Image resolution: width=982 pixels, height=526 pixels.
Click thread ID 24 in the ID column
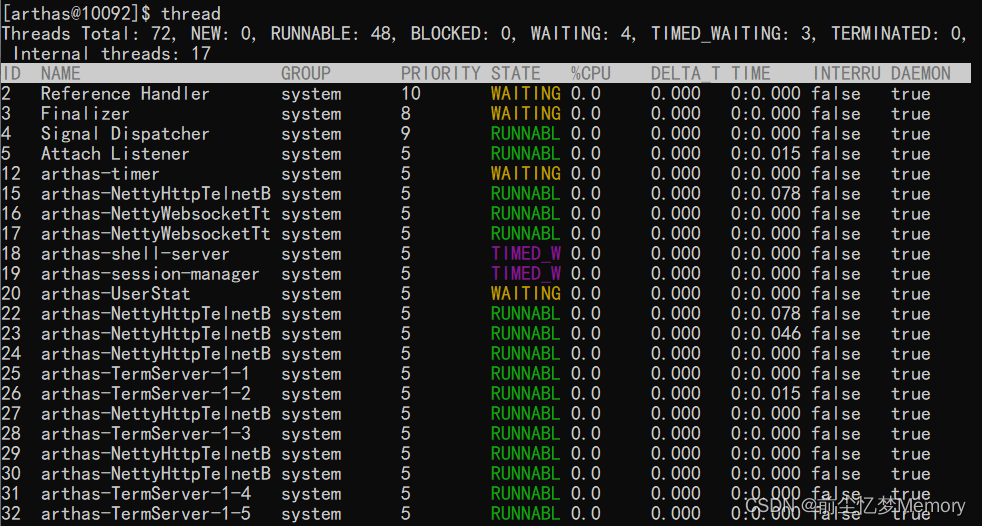coord(11,354)
